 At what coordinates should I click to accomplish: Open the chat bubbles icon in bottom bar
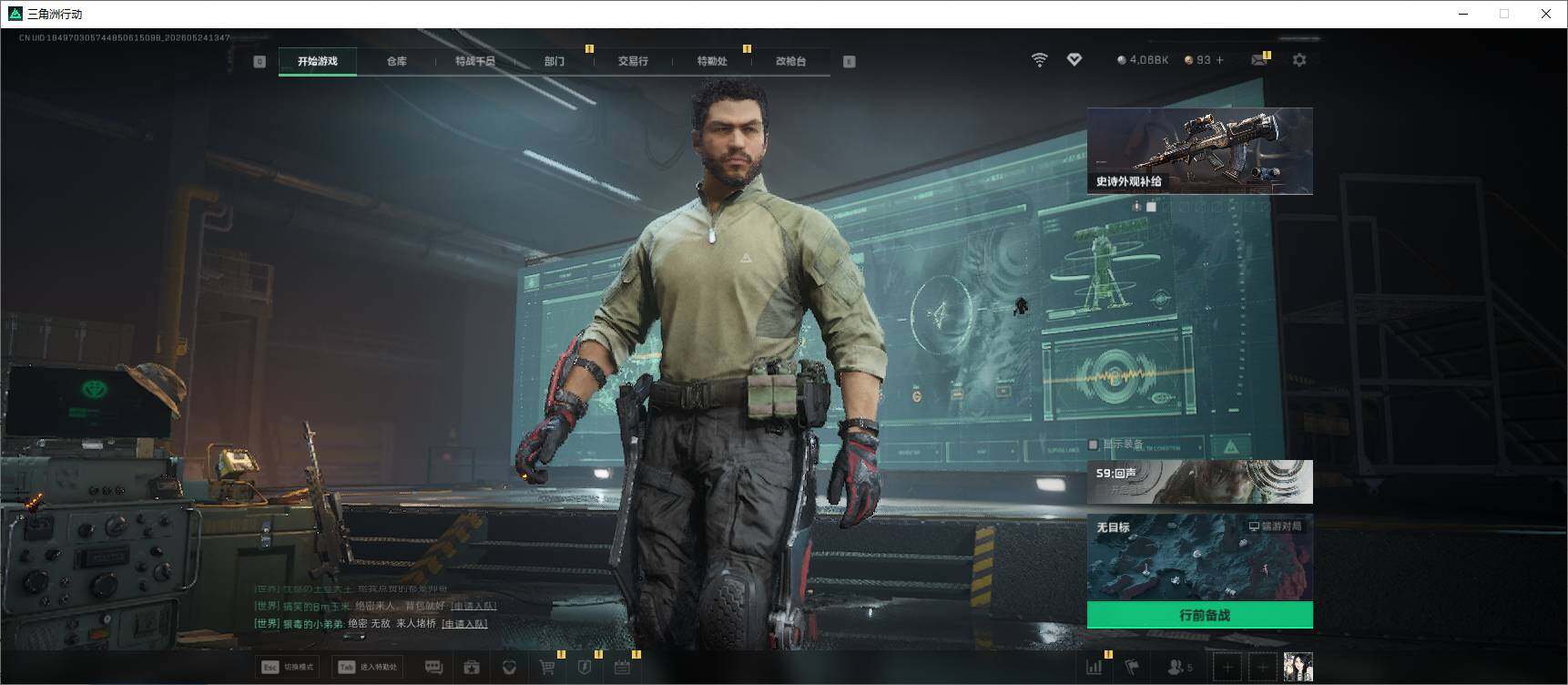434,668
